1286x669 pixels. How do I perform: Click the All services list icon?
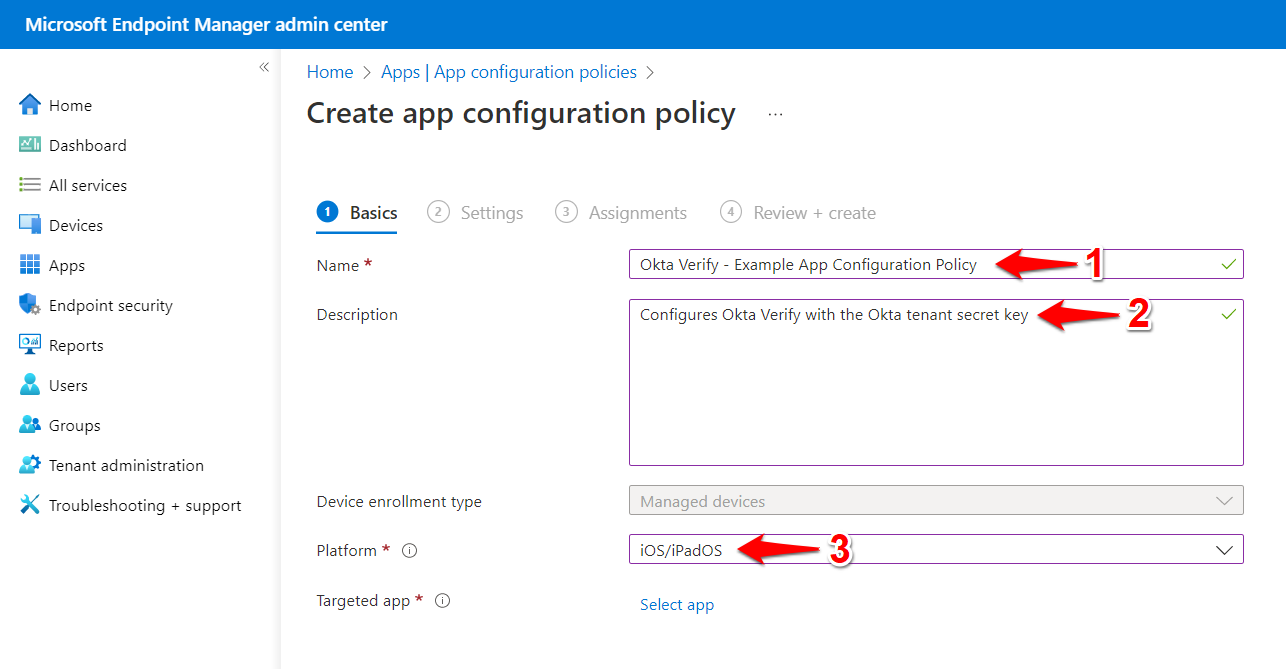pos(30,185)
